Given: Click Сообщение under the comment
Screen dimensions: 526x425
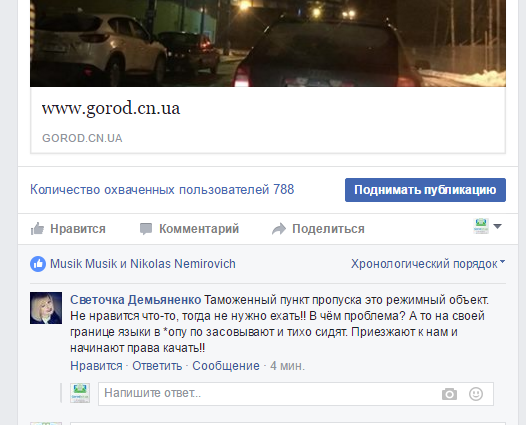Looking at the screenshot, I should 226,366.
